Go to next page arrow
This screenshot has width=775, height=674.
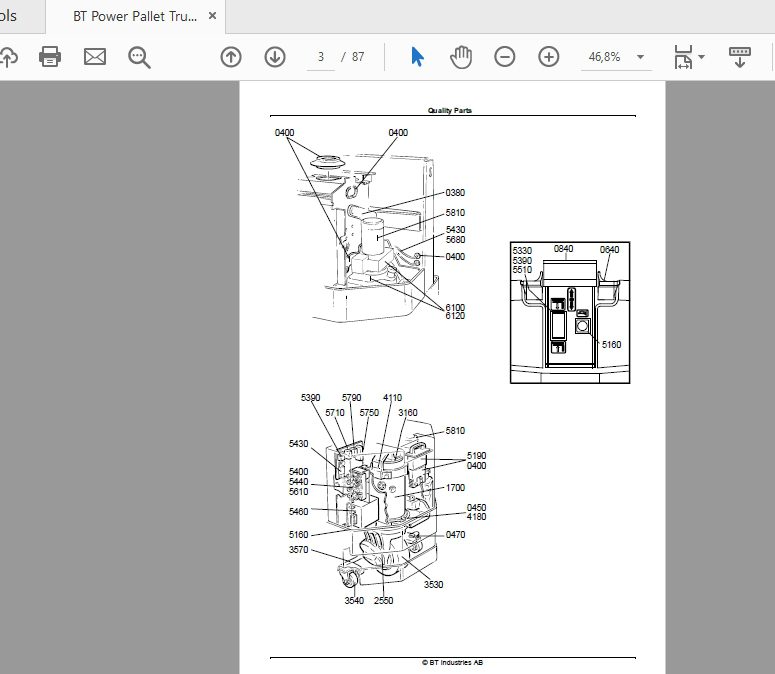(x=275, y=57)
